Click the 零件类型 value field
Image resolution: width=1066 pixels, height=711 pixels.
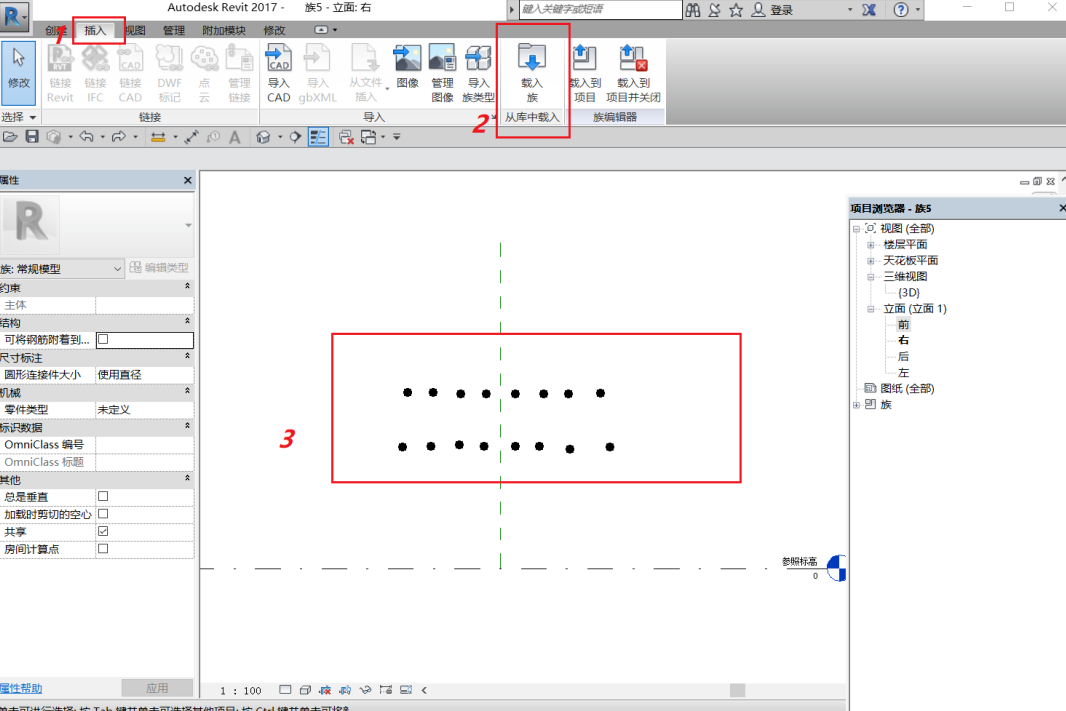point(144,410)
